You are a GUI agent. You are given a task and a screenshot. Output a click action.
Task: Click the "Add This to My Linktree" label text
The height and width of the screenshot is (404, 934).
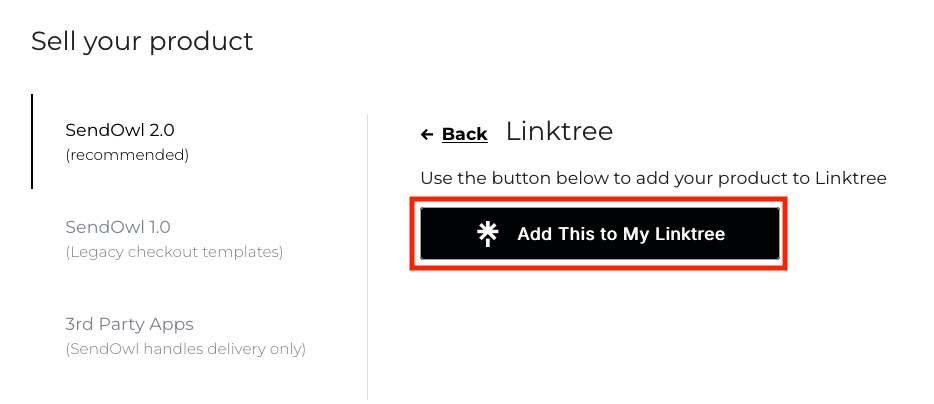(621, 234)
